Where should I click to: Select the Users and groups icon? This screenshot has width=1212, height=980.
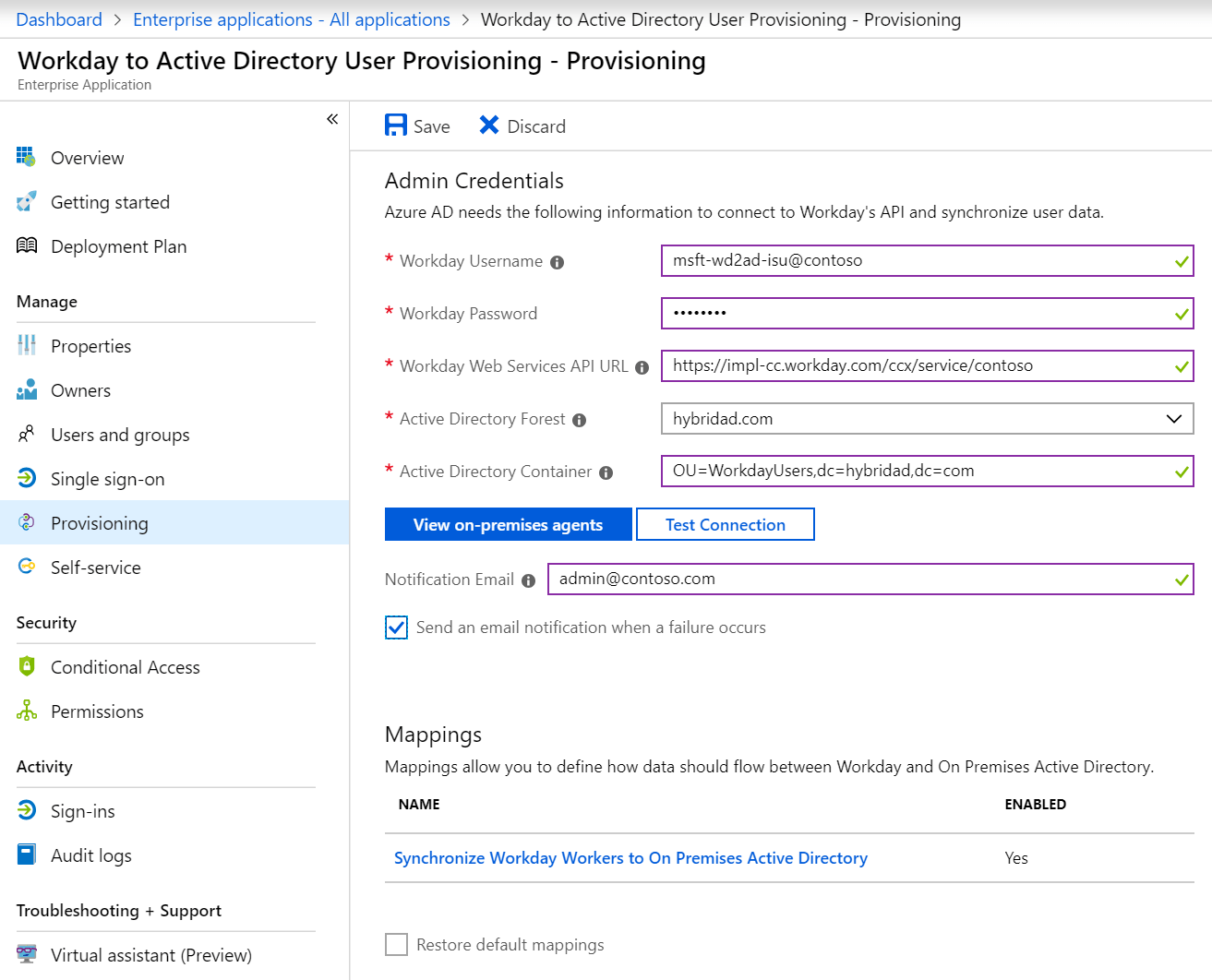click(26, 434)
